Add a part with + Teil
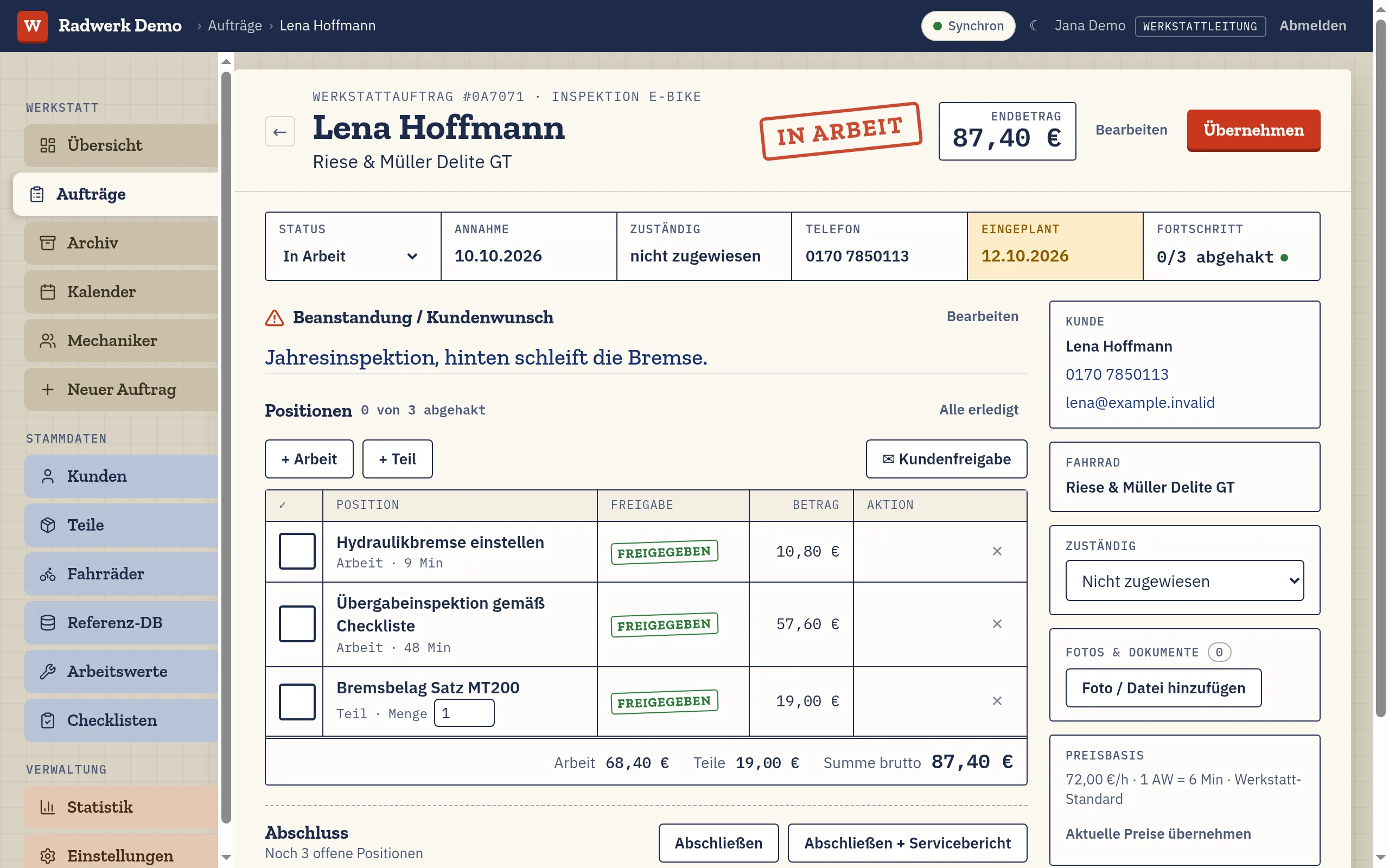The width and height of the screenshot is (1389, 868). click(397, 459)
